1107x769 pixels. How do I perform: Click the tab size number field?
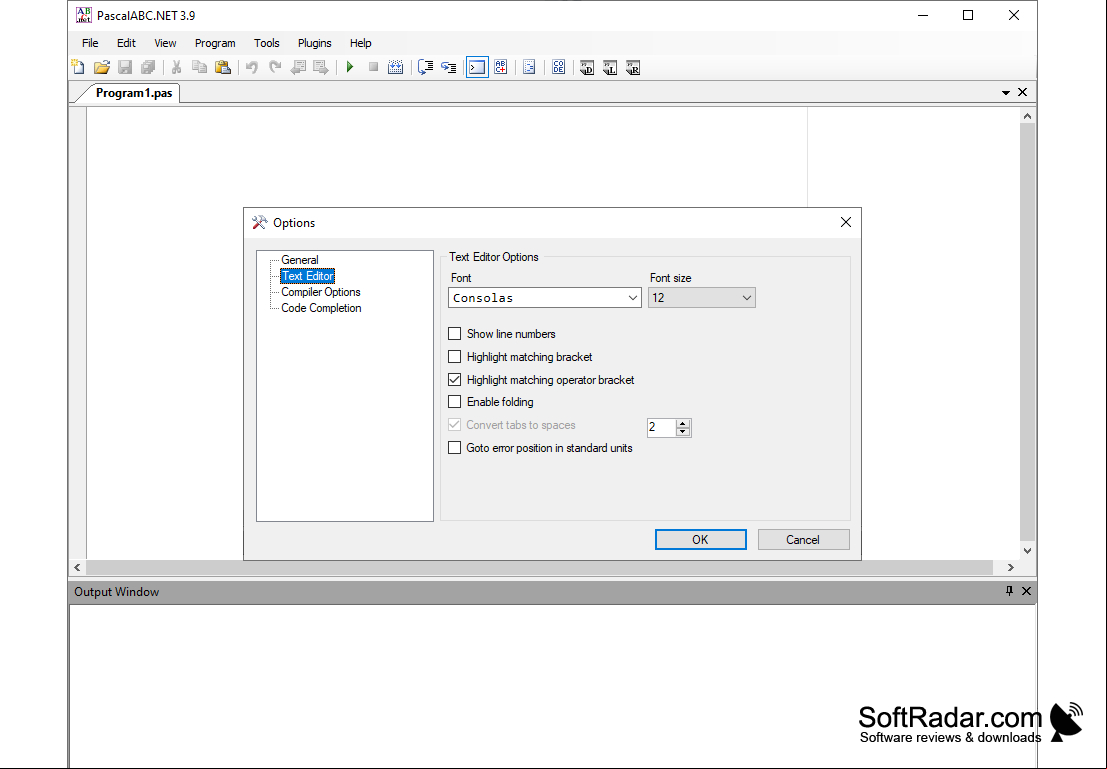pos(662,427)
